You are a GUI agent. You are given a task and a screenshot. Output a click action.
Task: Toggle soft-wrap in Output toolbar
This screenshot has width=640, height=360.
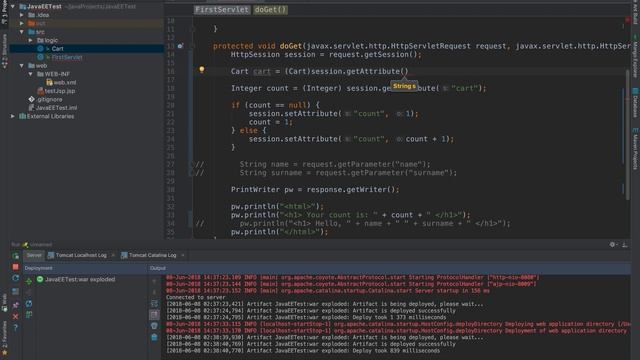pos(154,303)
